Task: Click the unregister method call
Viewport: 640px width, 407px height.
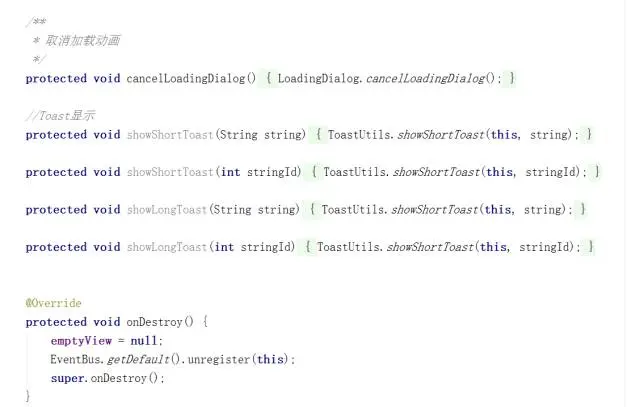Action: (x=218, y=359)
